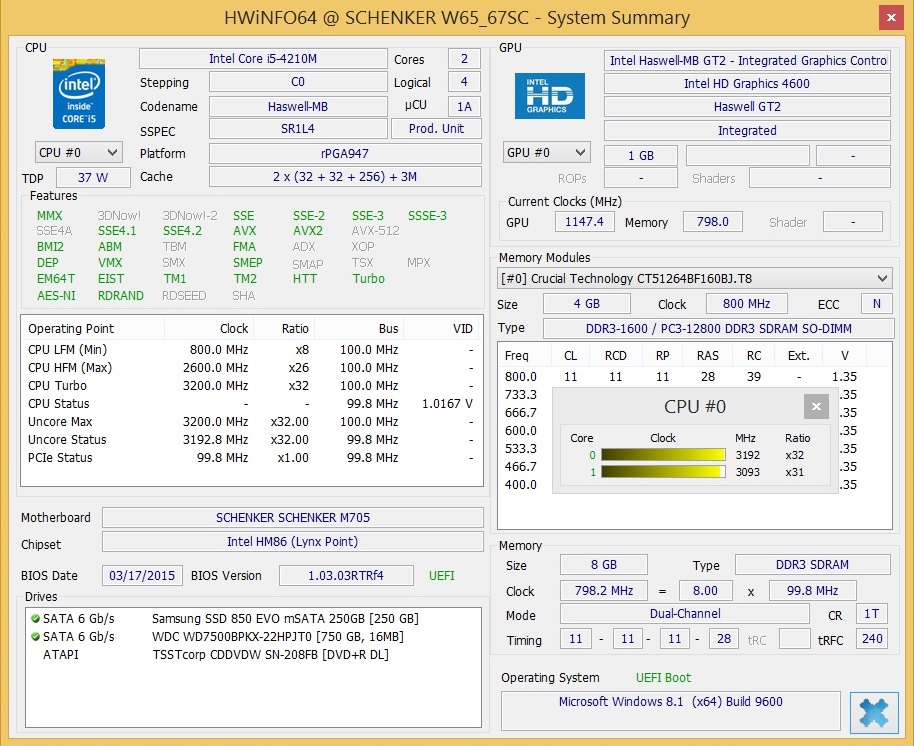
Task: Close the CPU #0 clock popup
Action: [816, 406]
